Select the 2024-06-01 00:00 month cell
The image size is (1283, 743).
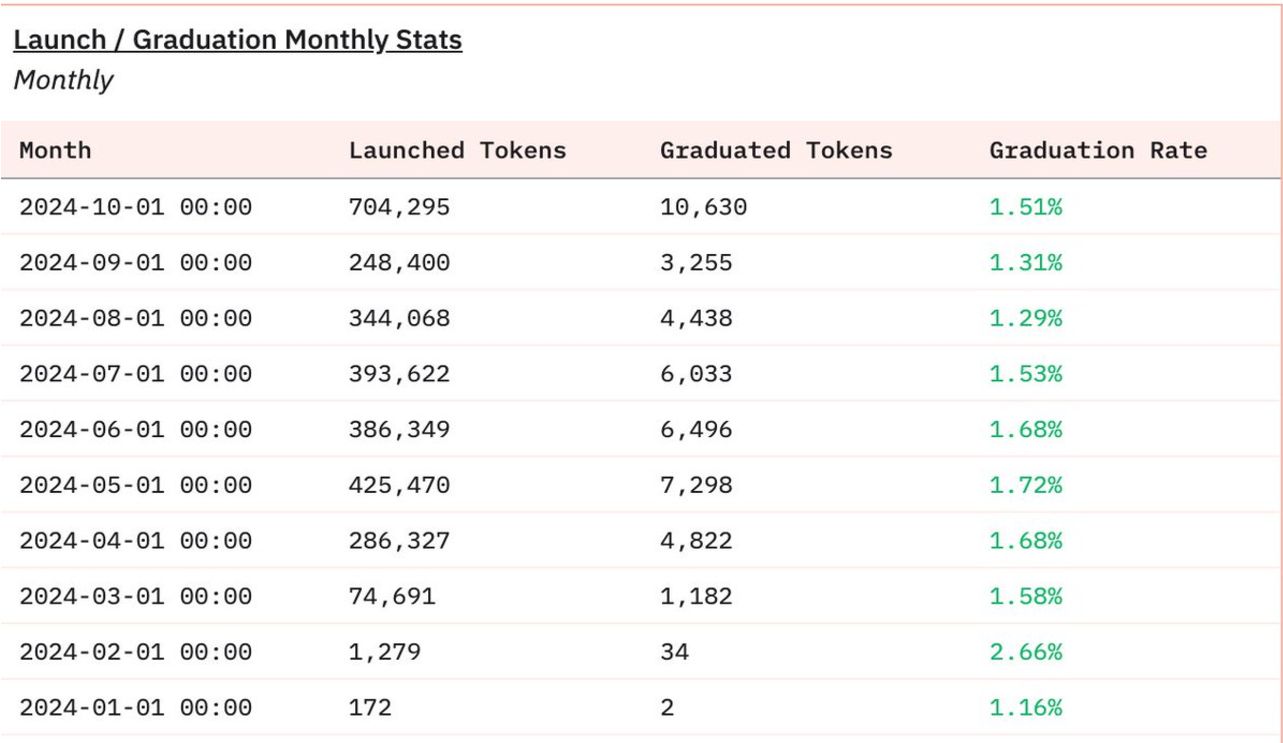point(136,430)
